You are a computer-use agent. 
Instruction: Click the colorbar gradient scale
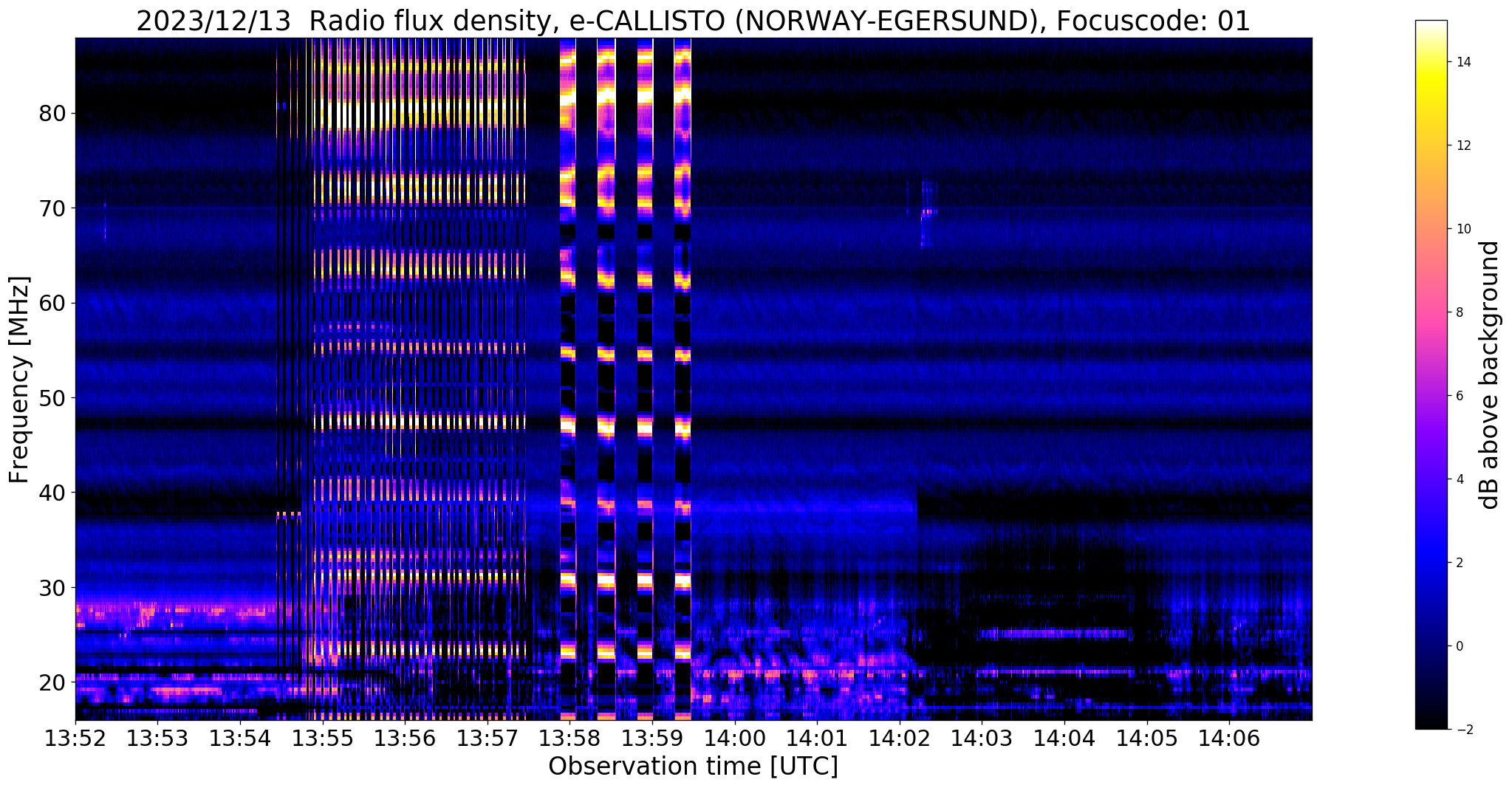point(1431,375)
